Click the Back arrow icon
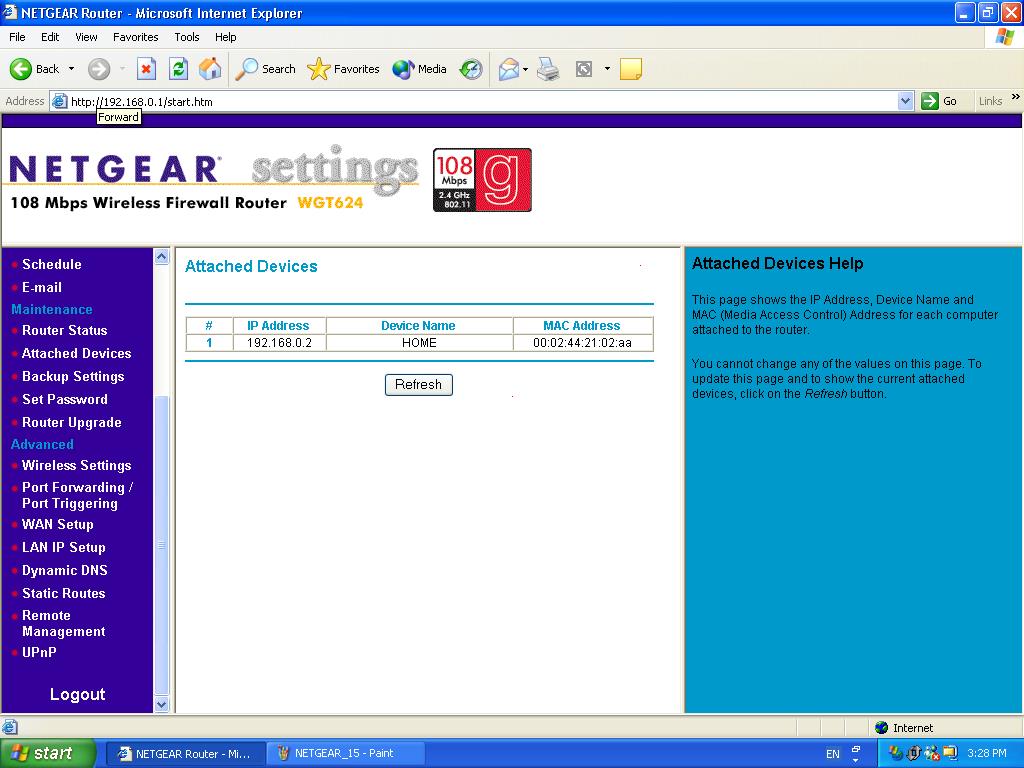The width and height of the screenshot is (1024, 768). pyautogui.click(x=21, y=69)
